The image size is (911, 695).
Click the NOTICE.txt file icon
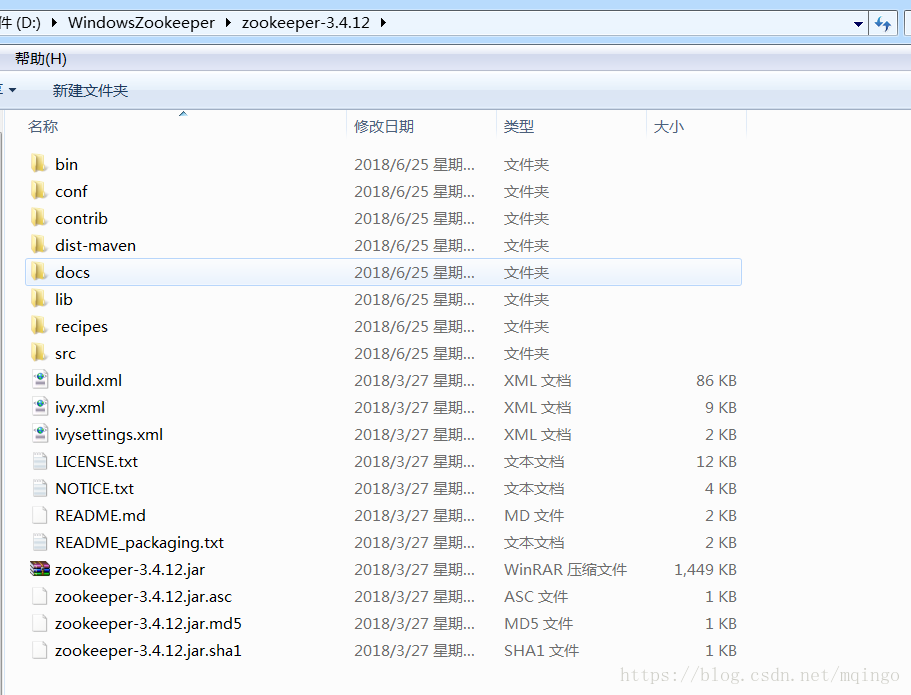click(40, 488)
